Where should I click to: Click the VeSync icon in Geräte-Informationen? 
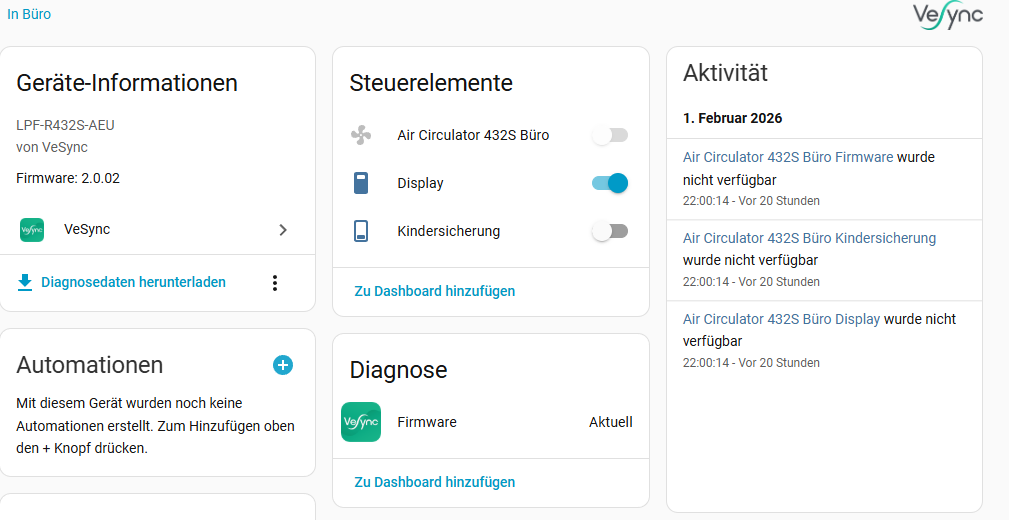32,230
